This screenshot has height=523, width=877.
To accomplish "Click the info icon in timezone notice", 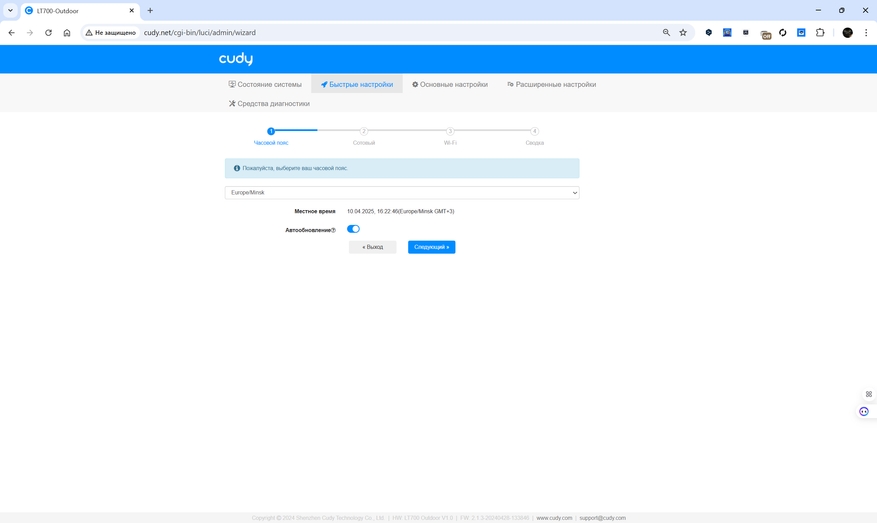I will (237, 168).
